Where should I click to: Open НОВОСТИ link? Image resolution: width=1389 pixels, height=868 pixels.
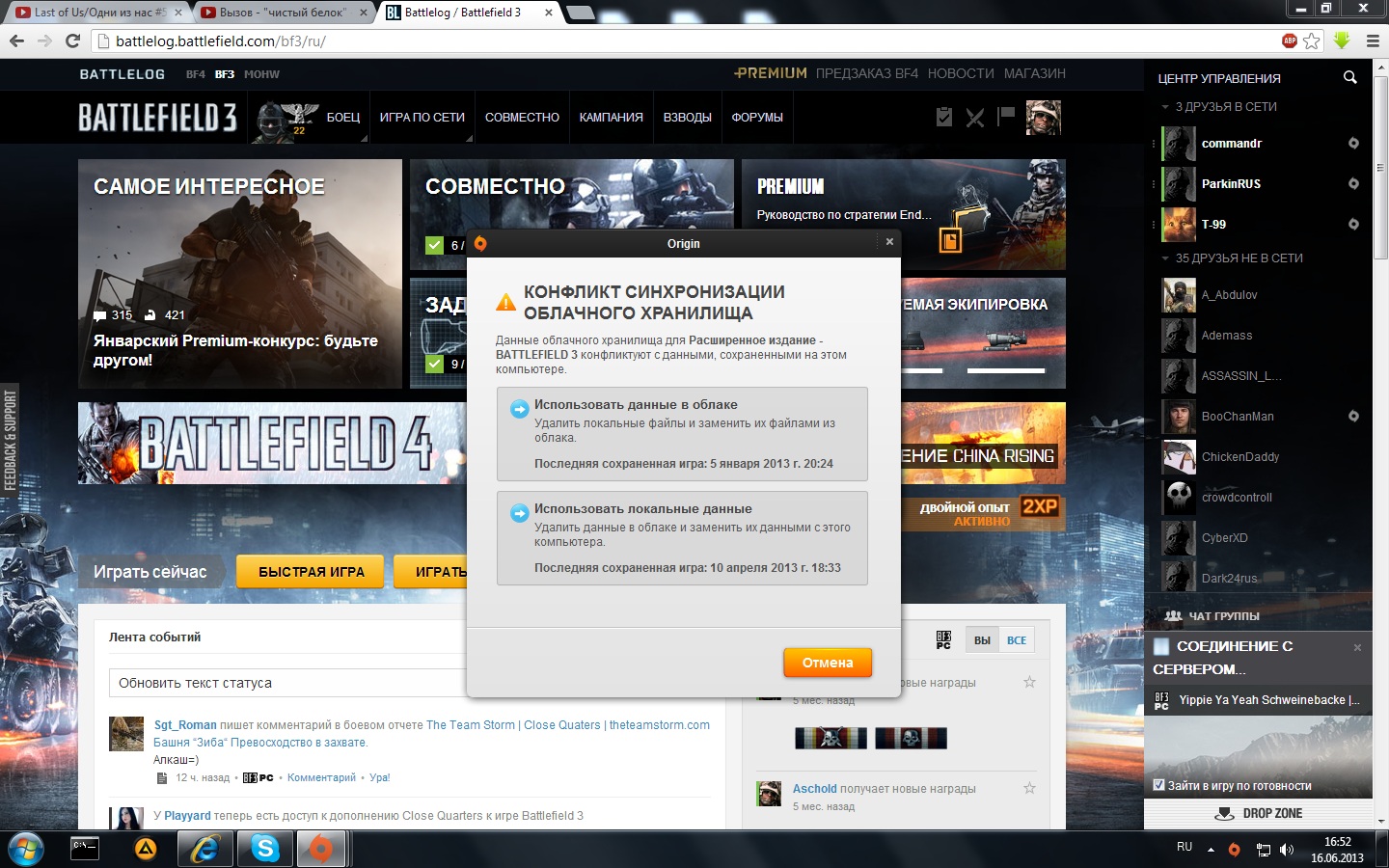pos(961,73)
